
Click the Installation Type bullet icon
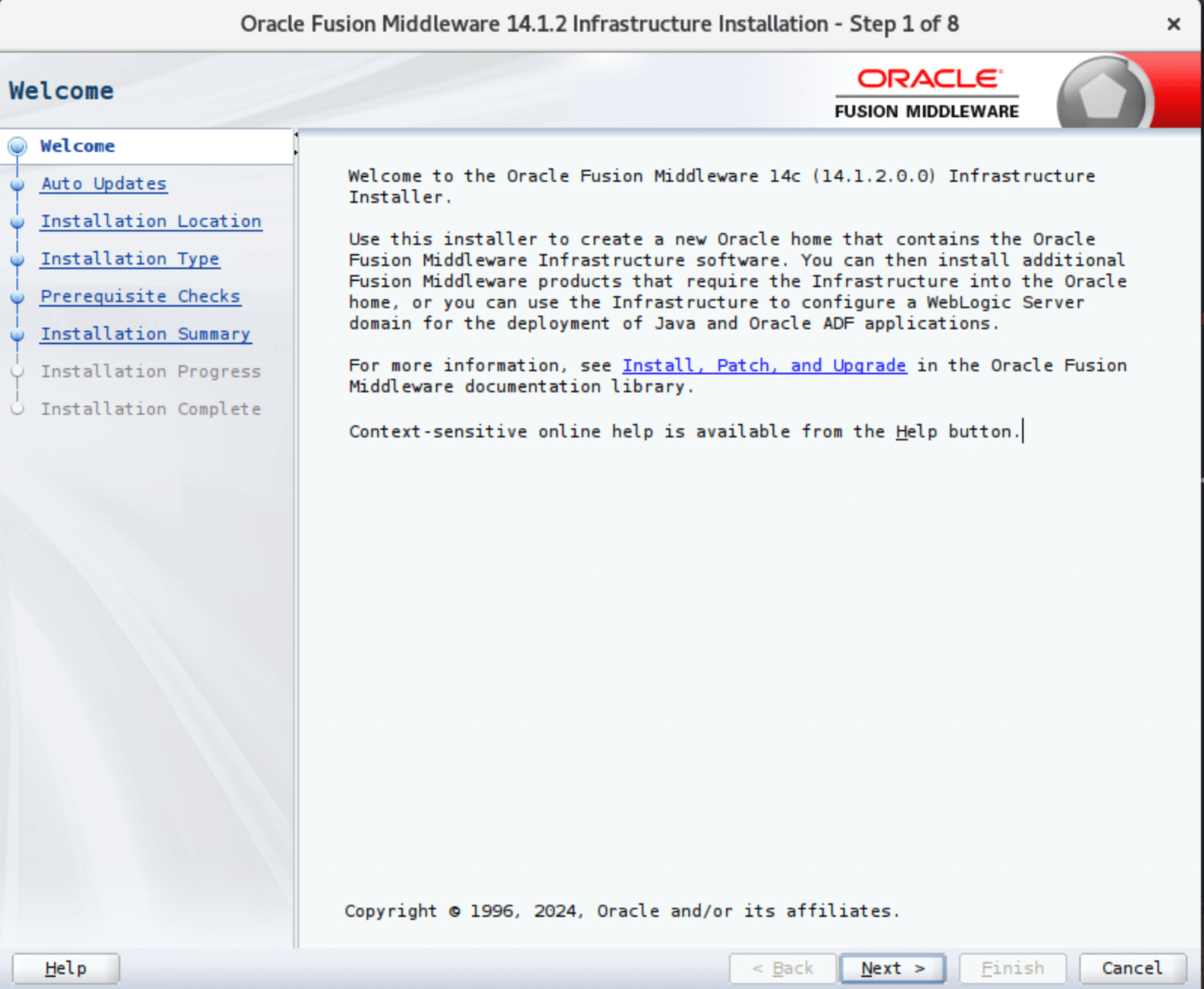17,260
